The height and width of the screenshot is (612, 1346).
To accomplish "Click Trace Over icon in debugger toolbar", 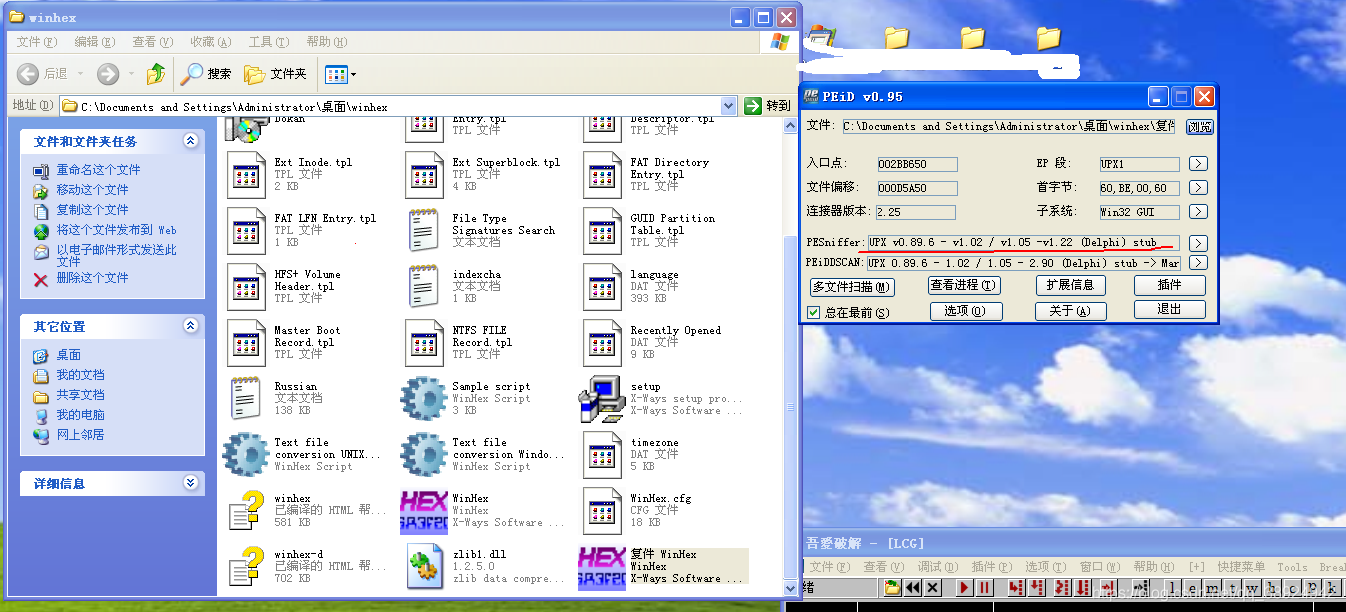I will coord(1083,587).
